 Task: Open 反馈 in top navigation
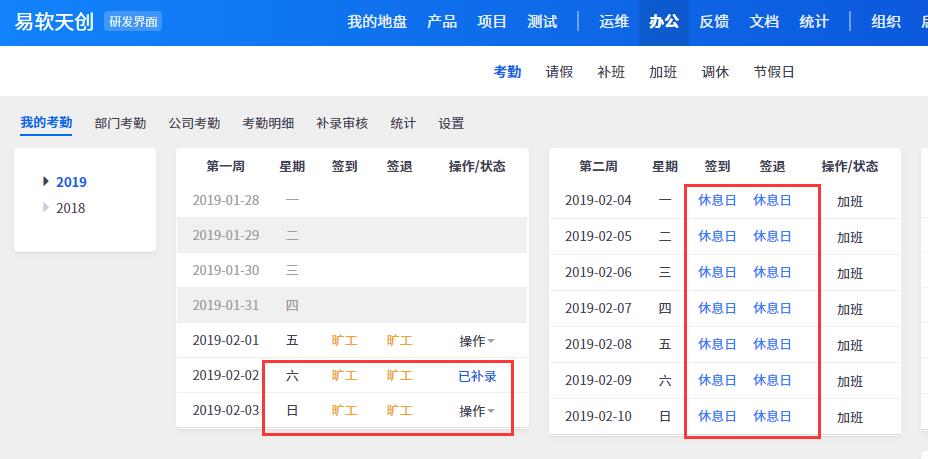(714, 22)
